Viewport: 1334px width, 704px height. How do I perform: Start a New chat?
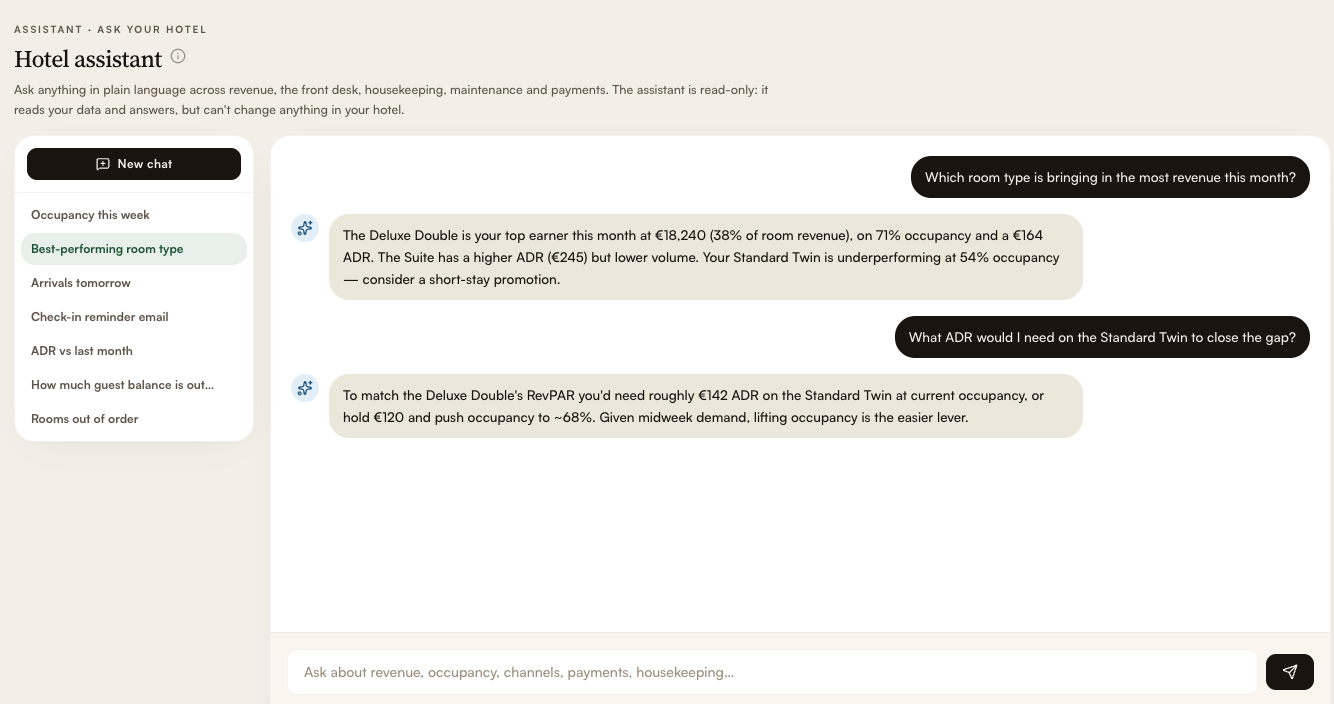[134, 164]
